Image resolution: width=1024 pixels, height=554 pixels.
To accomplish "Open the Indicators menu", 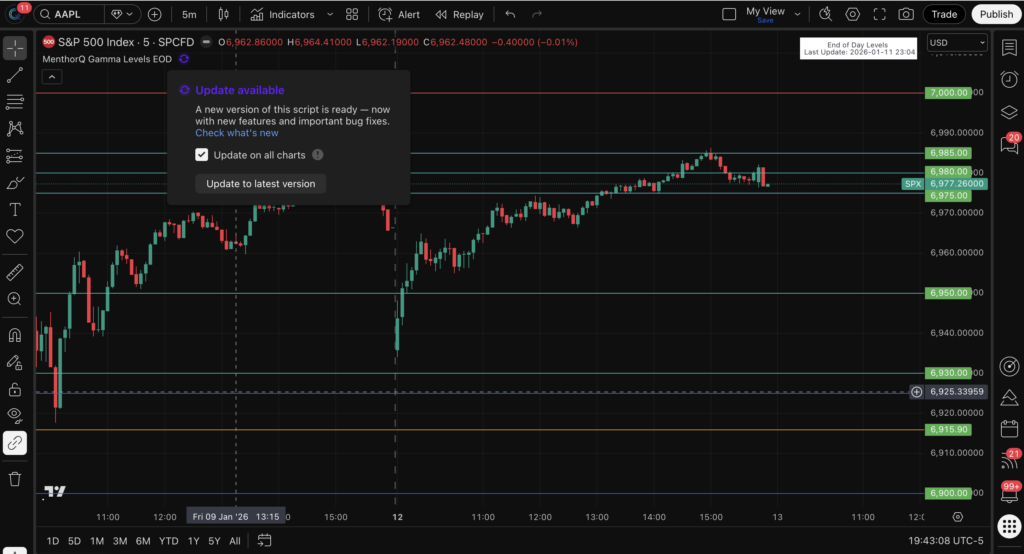I will click(283, 14).
